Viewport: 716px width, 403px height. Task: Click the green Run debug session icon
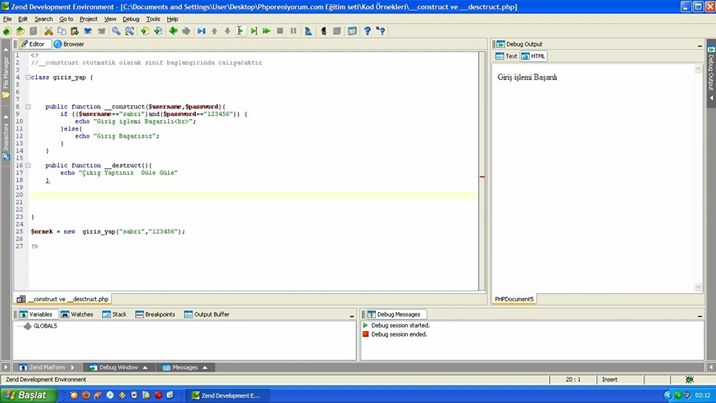click(x=267, y=31)
